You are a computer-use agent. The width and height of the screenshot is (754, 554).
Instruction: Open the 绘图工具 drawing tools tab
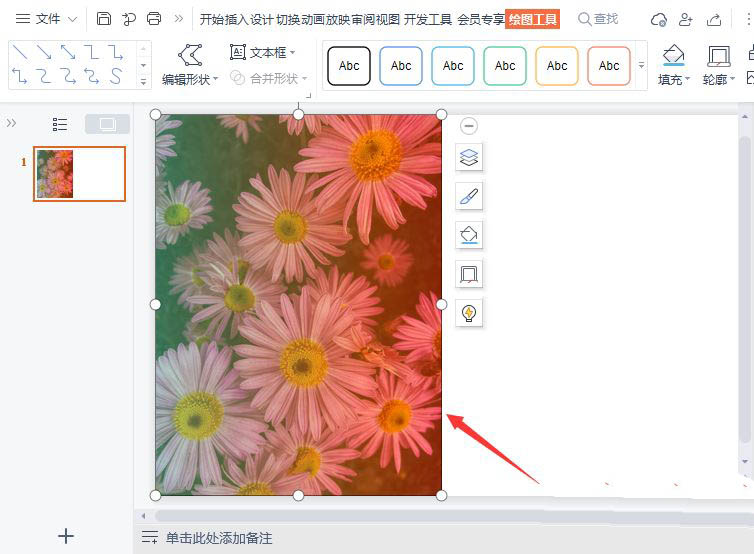[x=532, y=19]
